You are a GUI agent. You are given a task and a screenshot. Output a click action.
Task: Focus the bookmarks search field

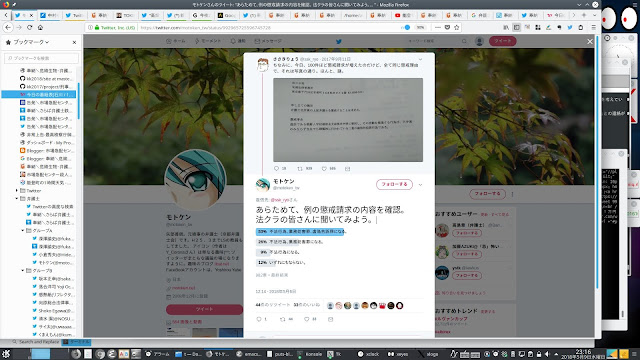pos(41,58)
